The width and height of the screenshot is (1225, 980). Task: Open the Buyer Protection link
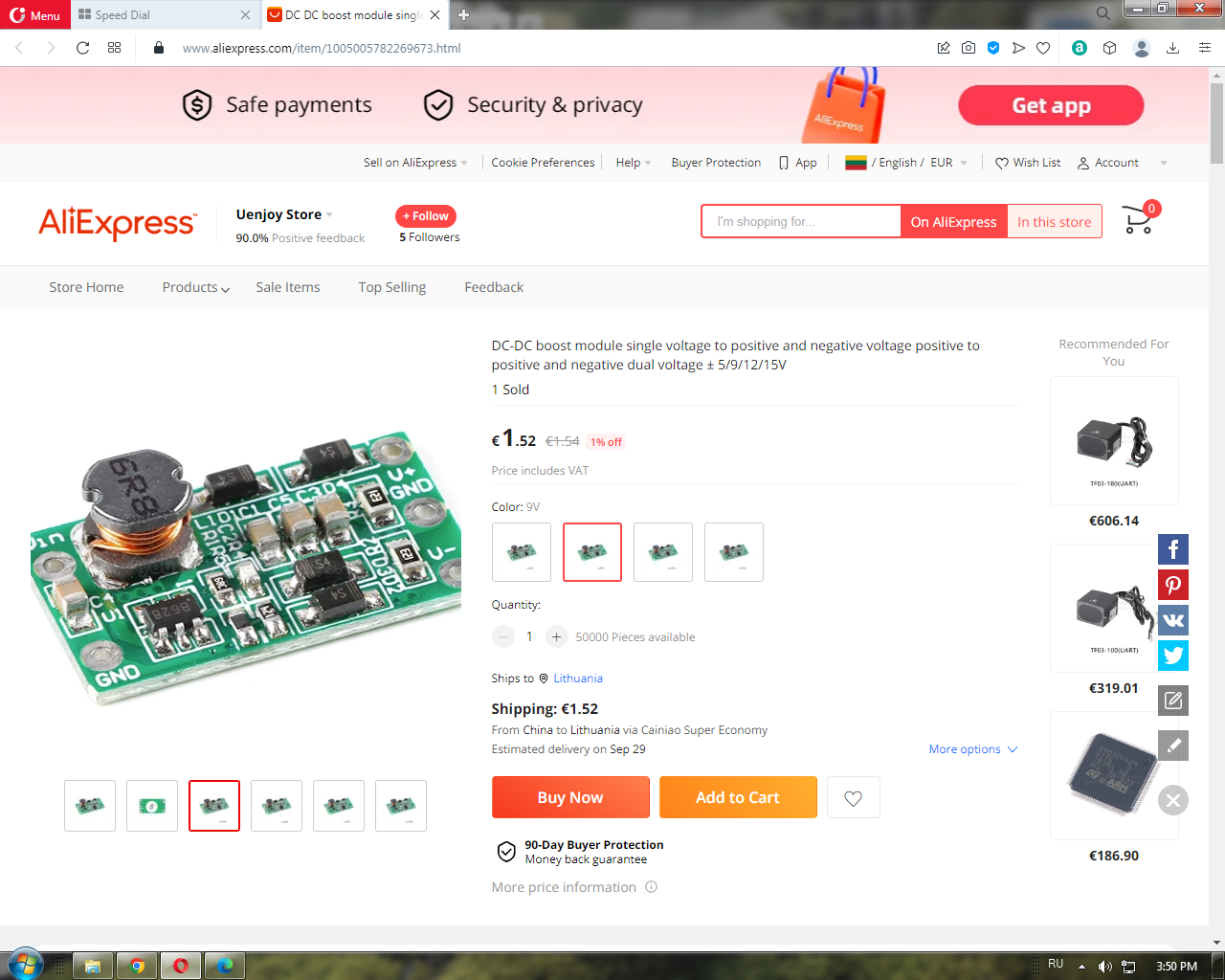point(716,163)
